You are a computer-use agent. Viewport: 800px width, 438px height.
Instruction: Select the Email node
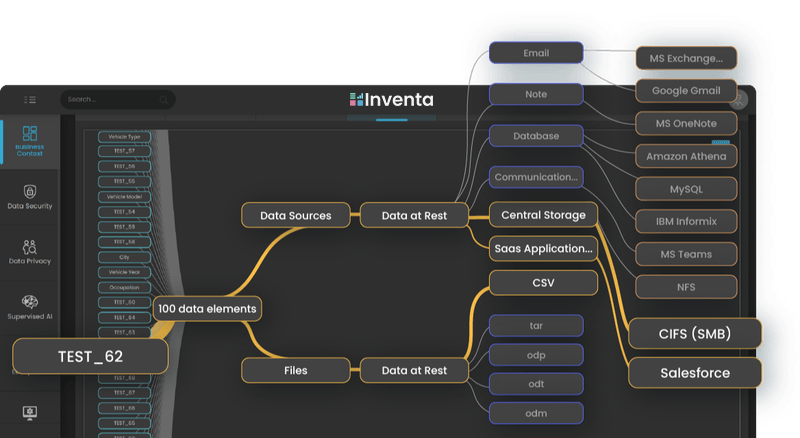coord(536,53)
